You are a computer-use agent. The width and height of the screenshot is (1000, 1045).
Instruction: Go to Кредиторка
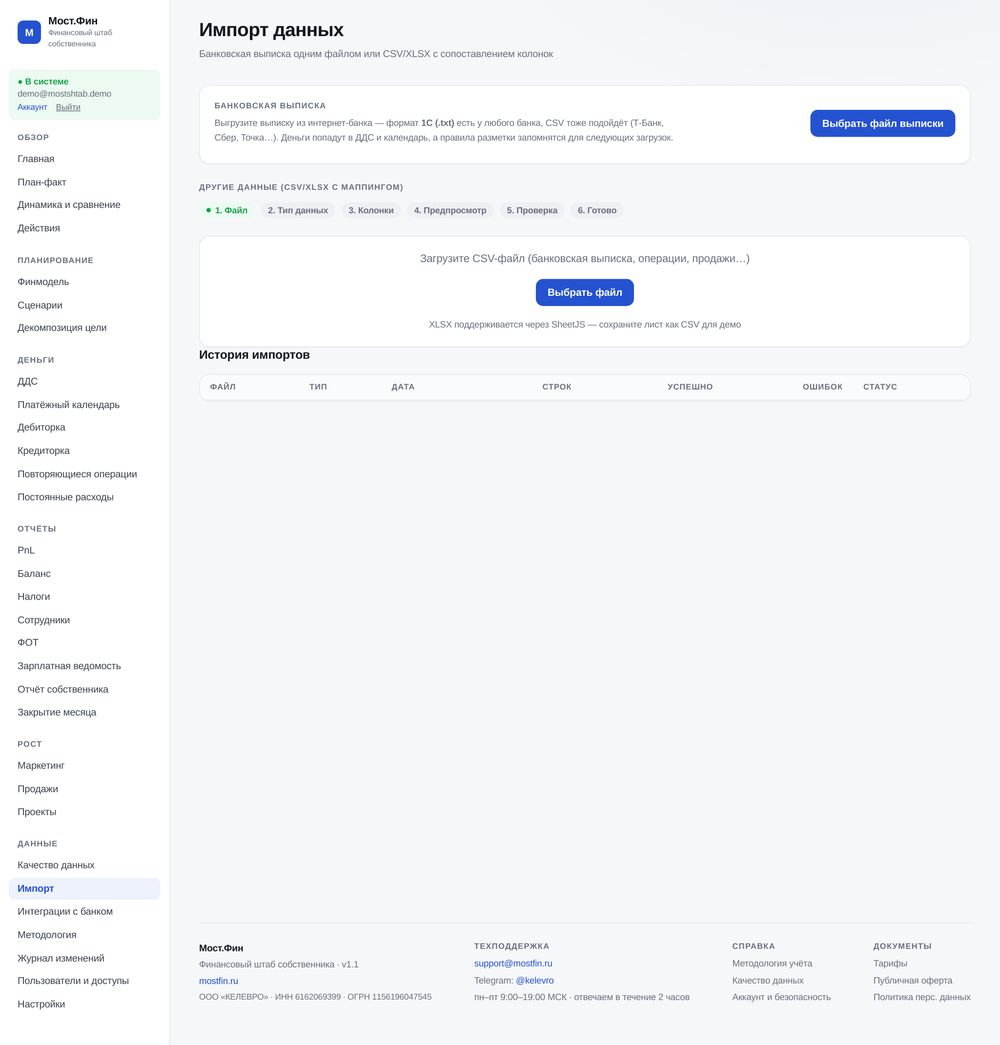tap(85, 451)
